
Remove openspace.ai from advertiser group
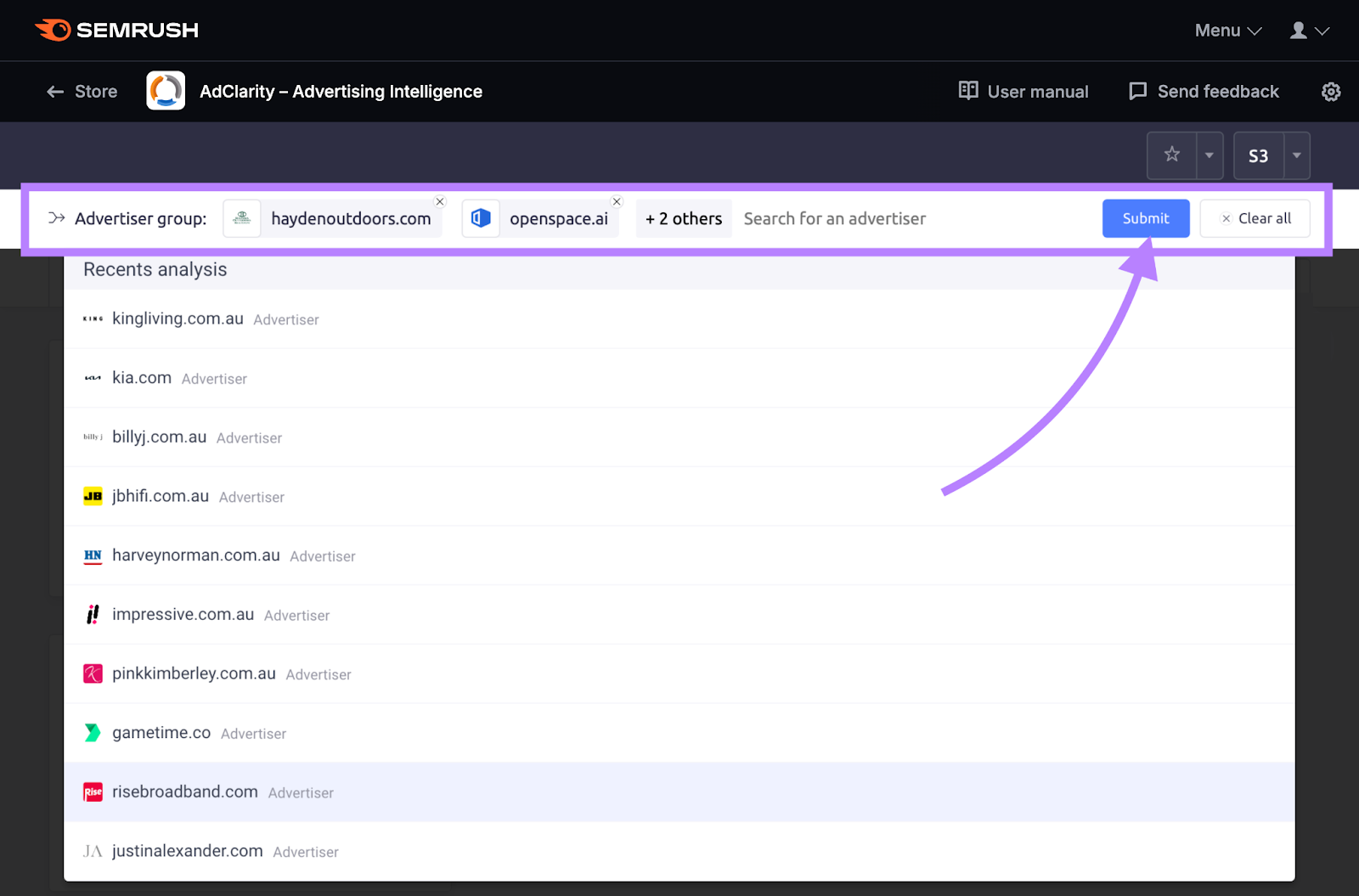617,202
